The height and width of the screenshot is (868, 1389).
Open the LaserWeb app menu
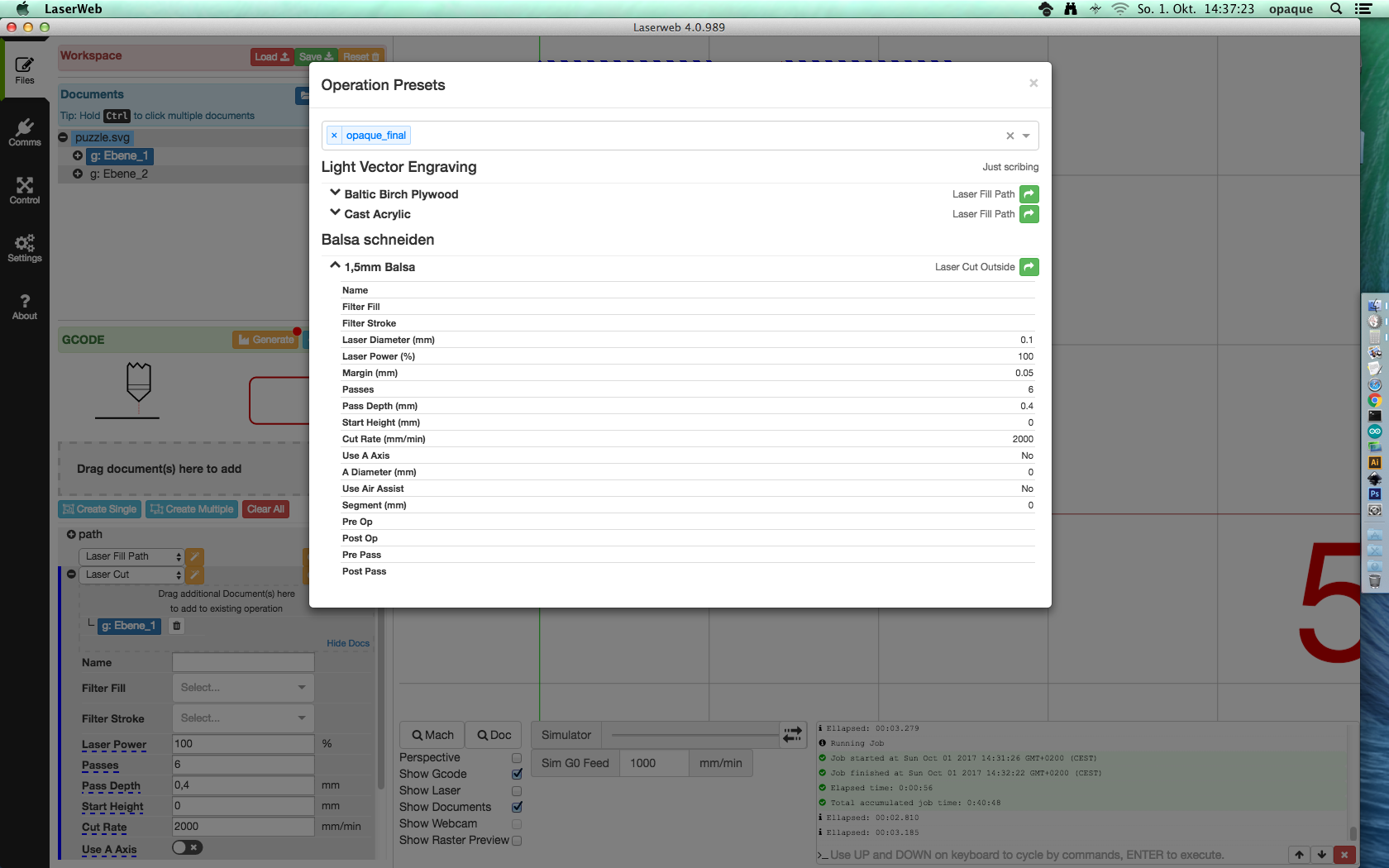[73, 9]
